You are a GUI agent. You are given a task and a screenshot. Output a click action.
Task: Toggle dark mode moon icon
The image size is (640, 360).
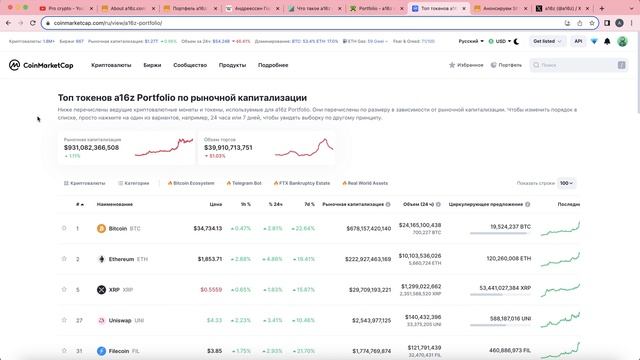click(516, 41)
